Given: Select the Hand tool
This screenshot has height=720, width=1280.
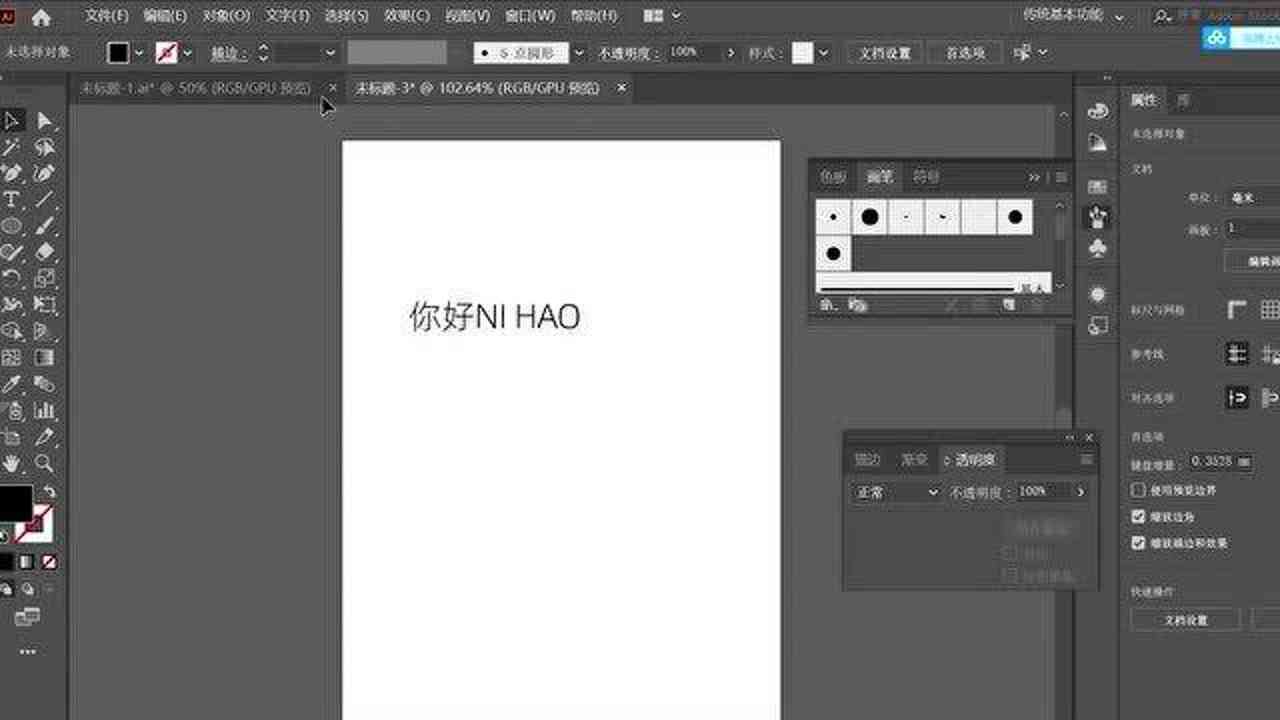Looking at the screenshot, I should 12,463.
